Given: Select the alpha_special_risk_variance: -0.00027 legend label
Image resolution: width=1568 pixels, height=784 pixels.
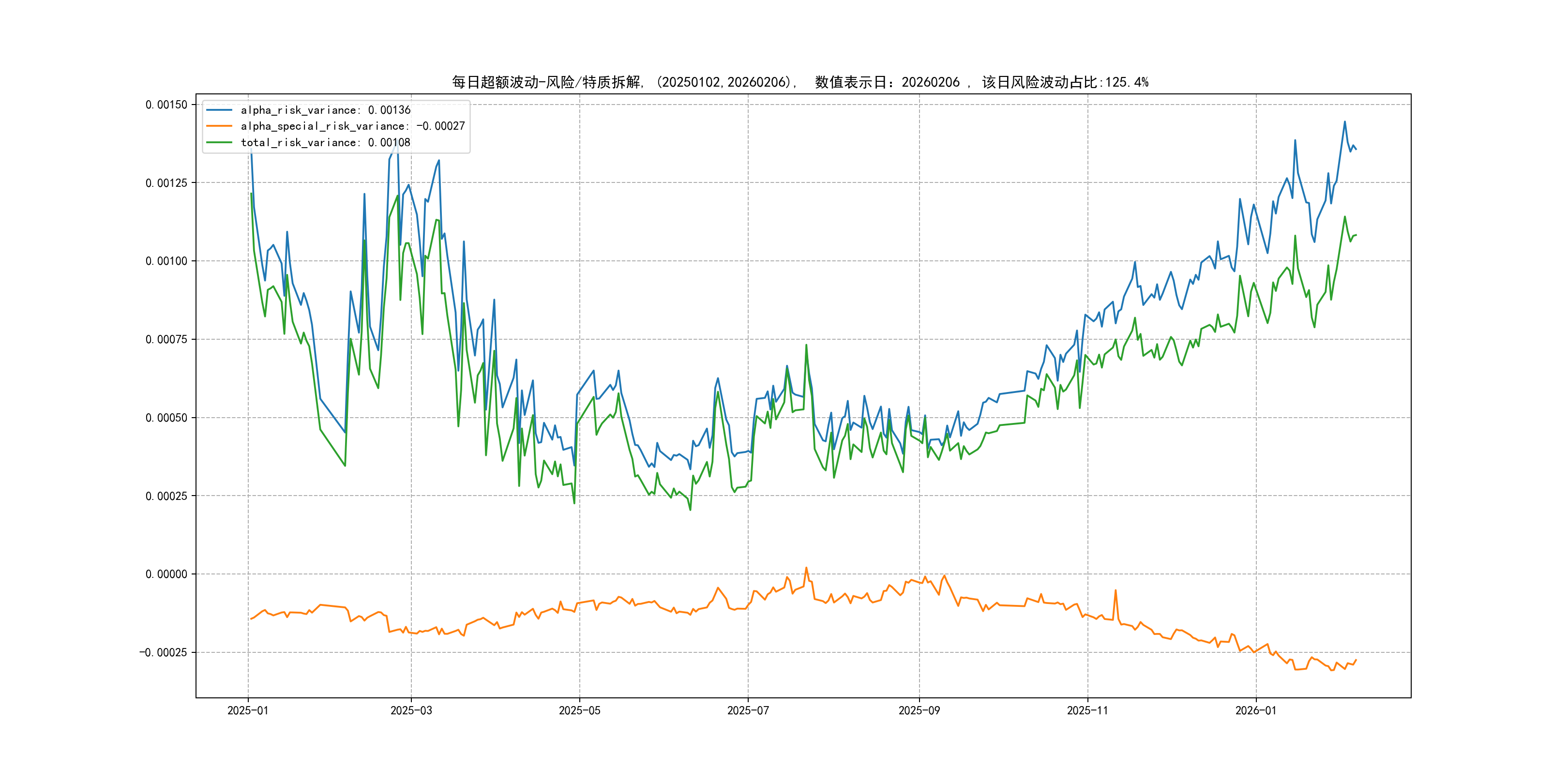Looking at the screenshot, I should click(352, 126).
